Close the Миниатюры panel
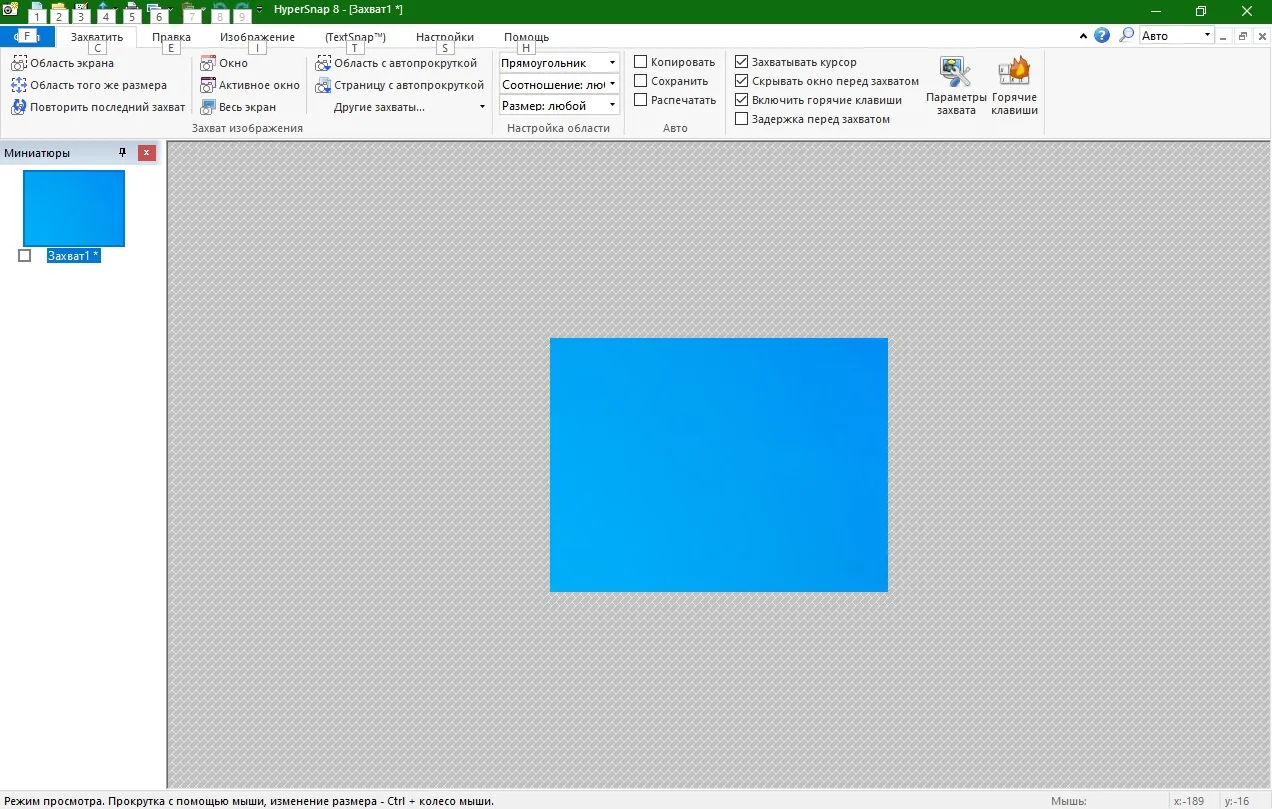 (147, 153)
